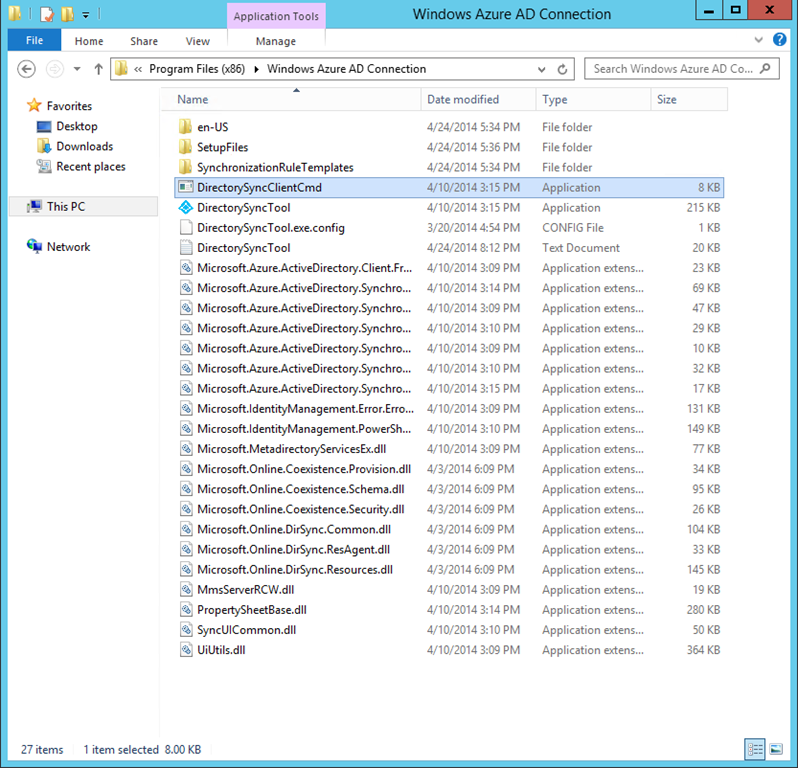Click the blue DirectorySyncTool application icon
798x768 pixels.
tap(186, 207)
